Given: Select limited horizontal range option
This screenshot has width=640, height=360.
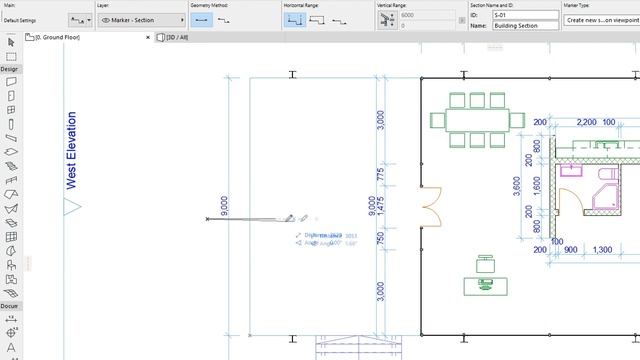Looking at the screenshot, I should (317, 20).
